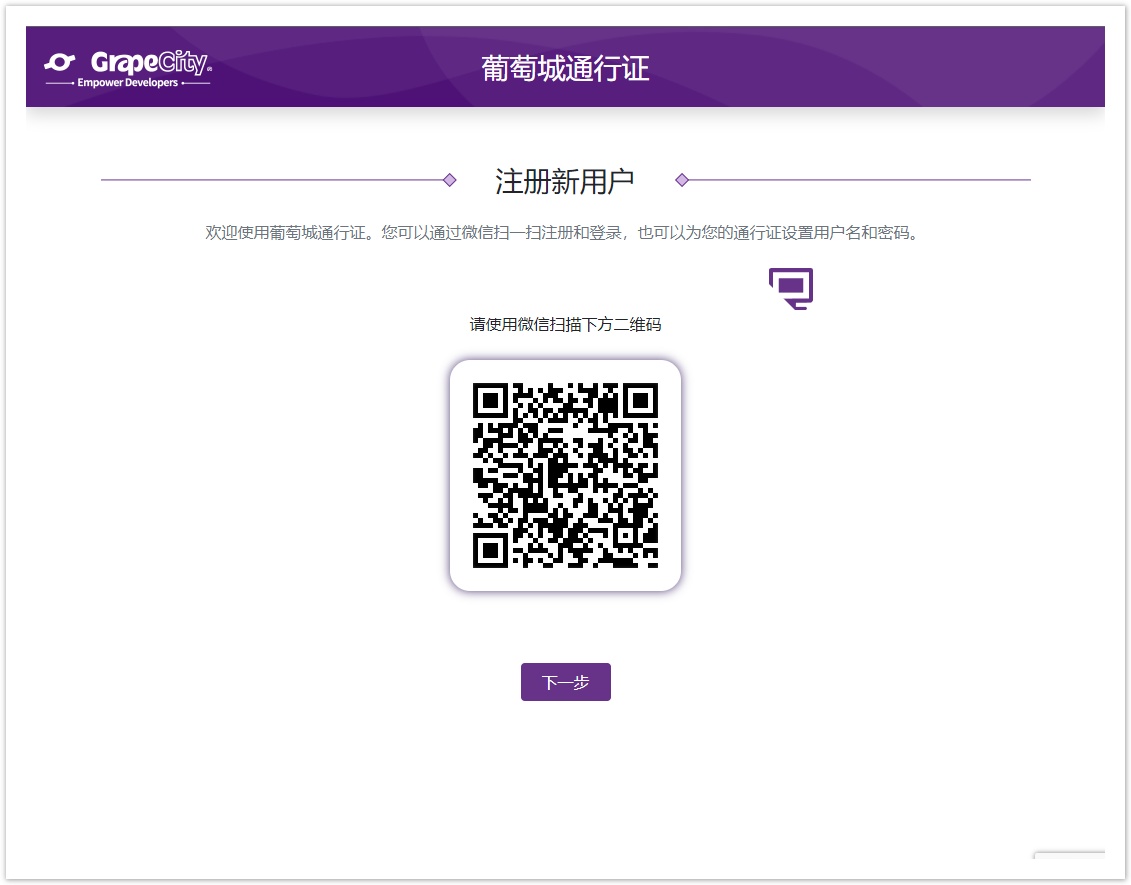Click the QR code's bottom-left finder square
Viewport: 1131px width, 885px height.
490,550
